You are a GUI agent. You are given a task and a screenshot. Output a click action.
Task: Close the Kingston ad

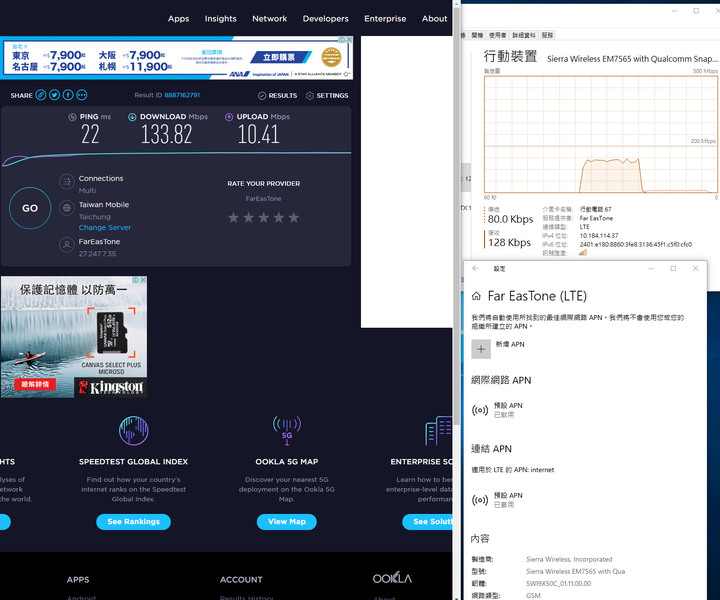coord(143,280)
